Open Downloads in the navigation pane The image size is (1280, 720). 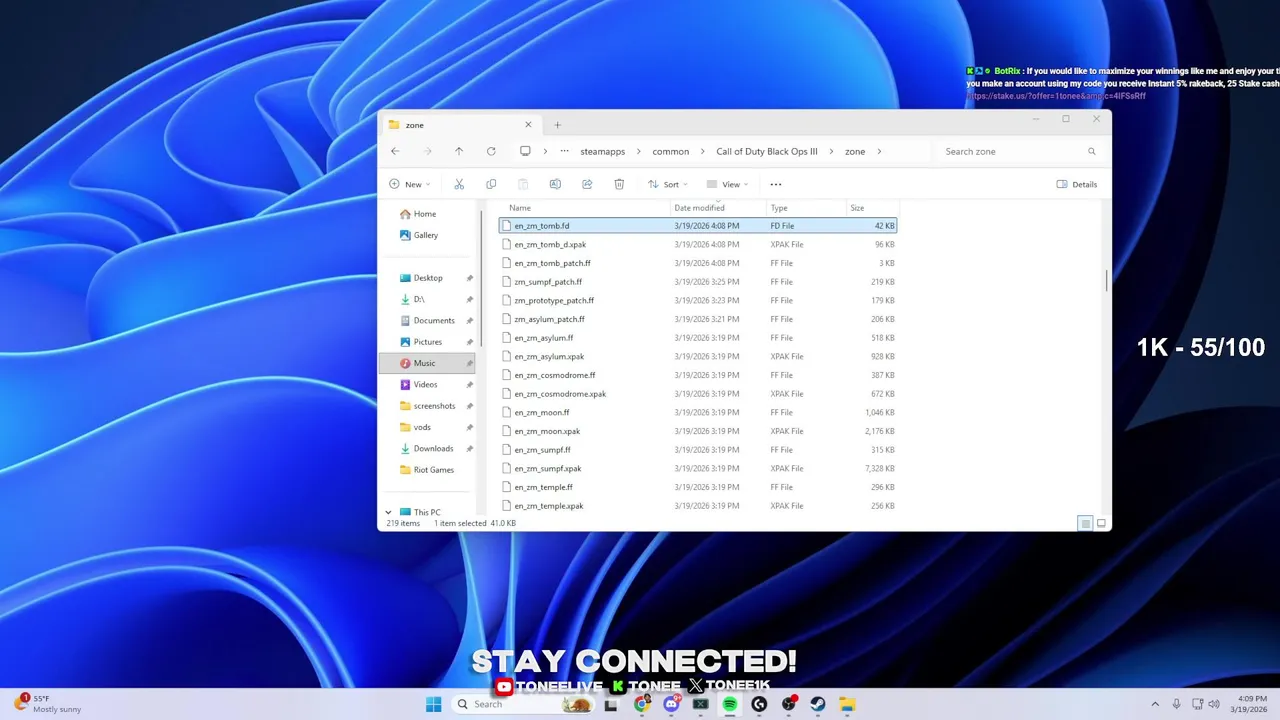428,448
